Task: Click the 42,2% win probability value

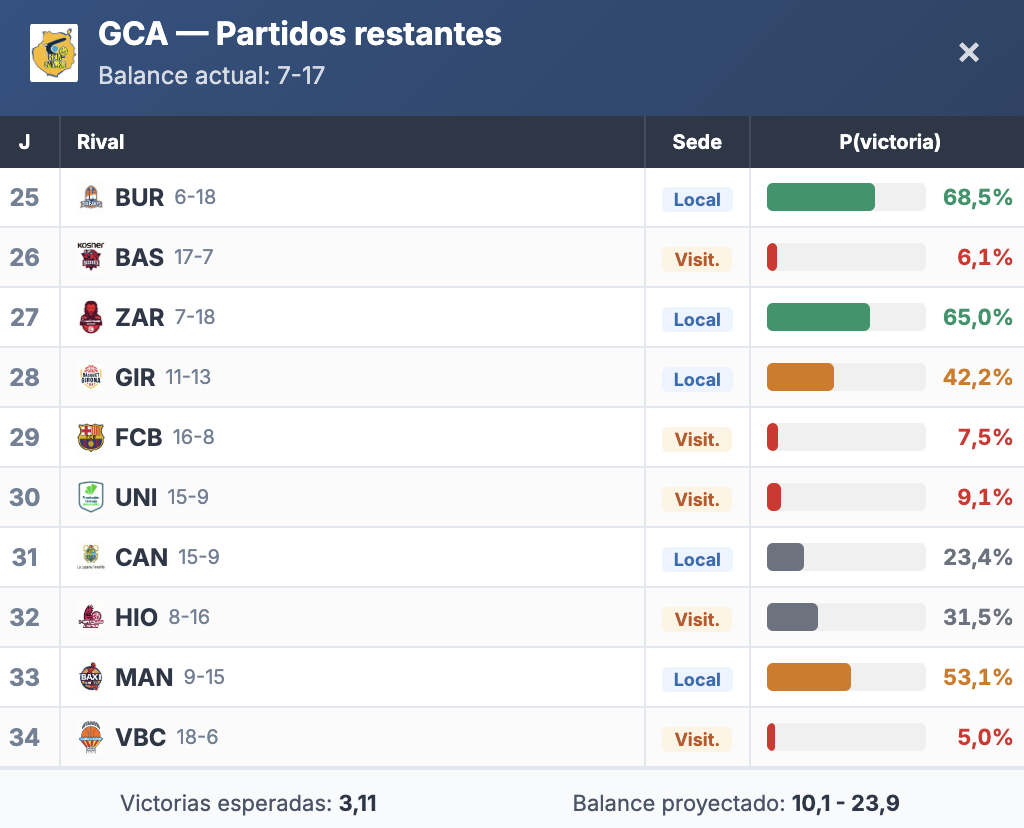Action: (977, 378)
